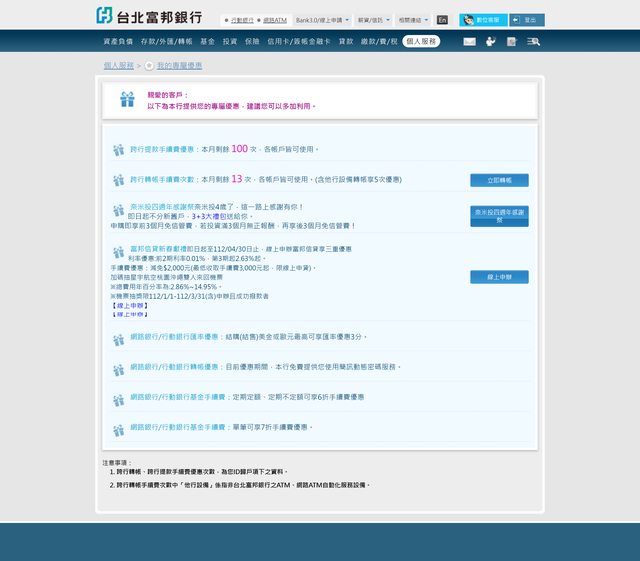
Task: Expand the 新聞/信託 dropdown
Action: pos(372,20)
